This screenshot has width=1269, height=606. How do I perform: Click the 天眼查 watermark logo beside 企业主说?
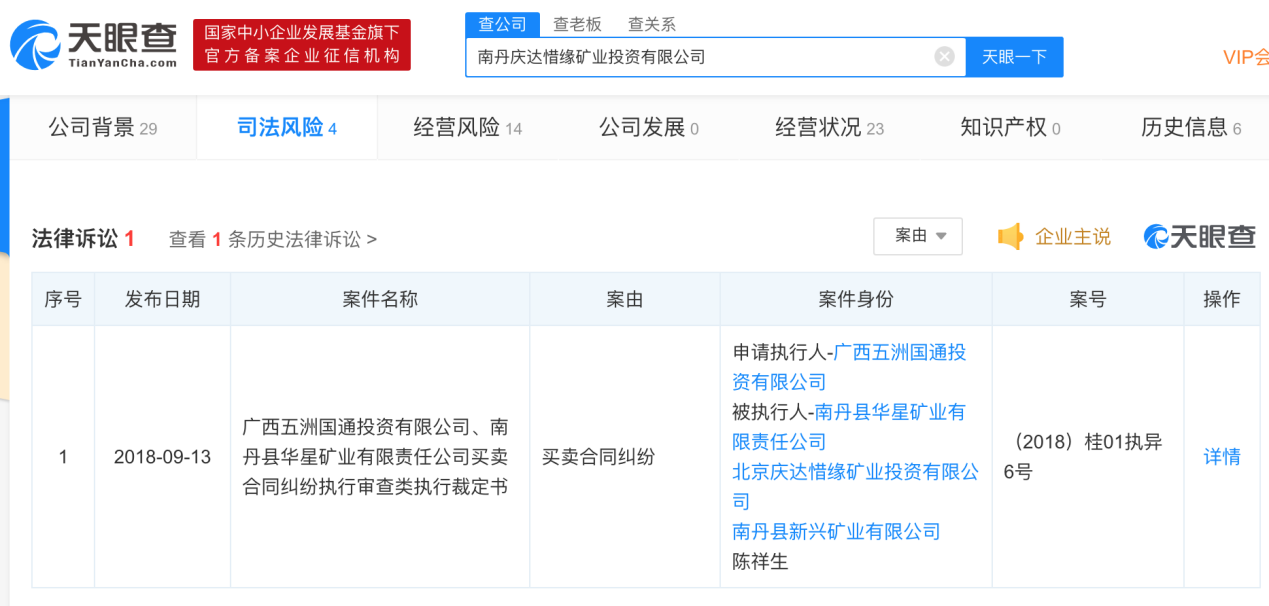1200,236
